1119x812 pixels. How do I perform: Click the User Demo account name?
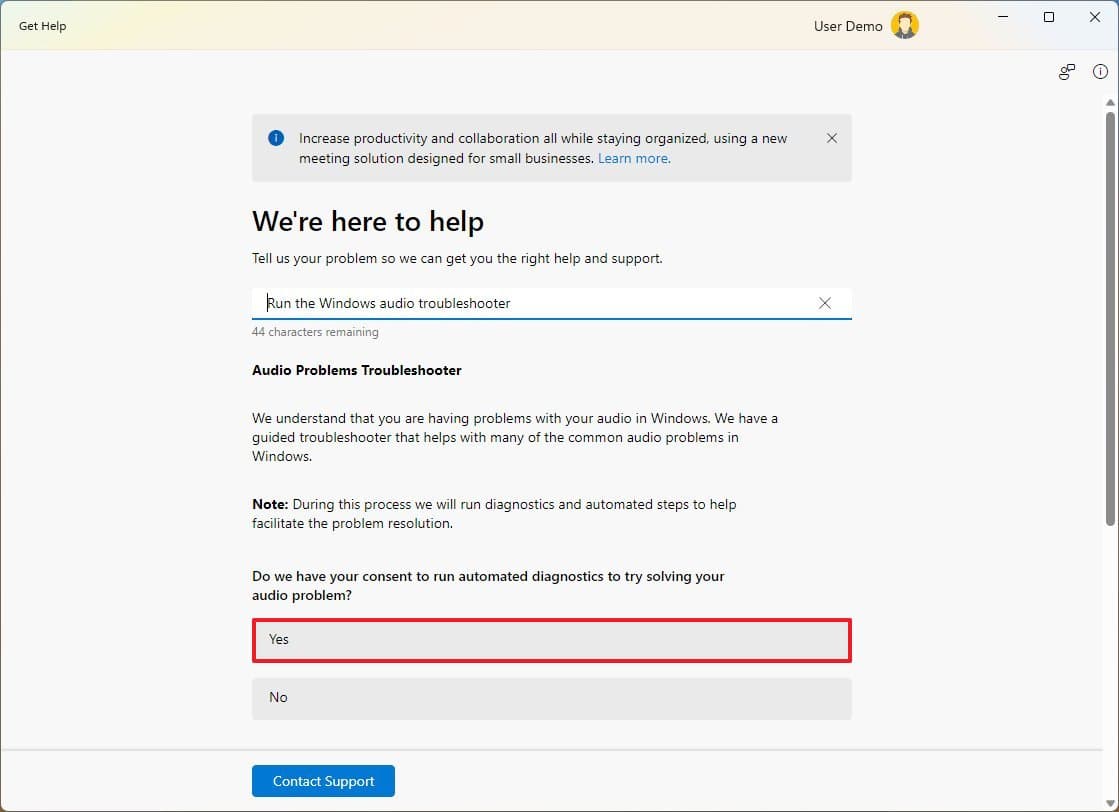point(848,26)
